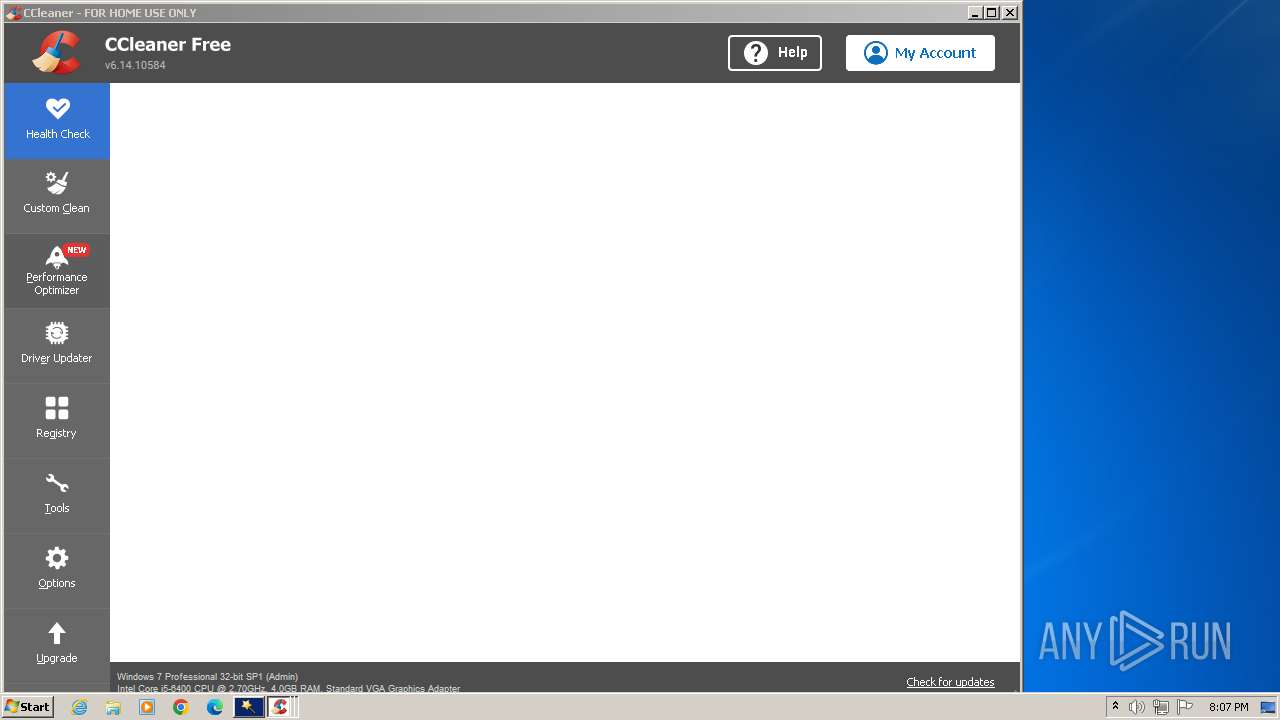Screen dimensions: 1280x720
Task: Click the show desktop tray icon
Action: coord(1268,707)
